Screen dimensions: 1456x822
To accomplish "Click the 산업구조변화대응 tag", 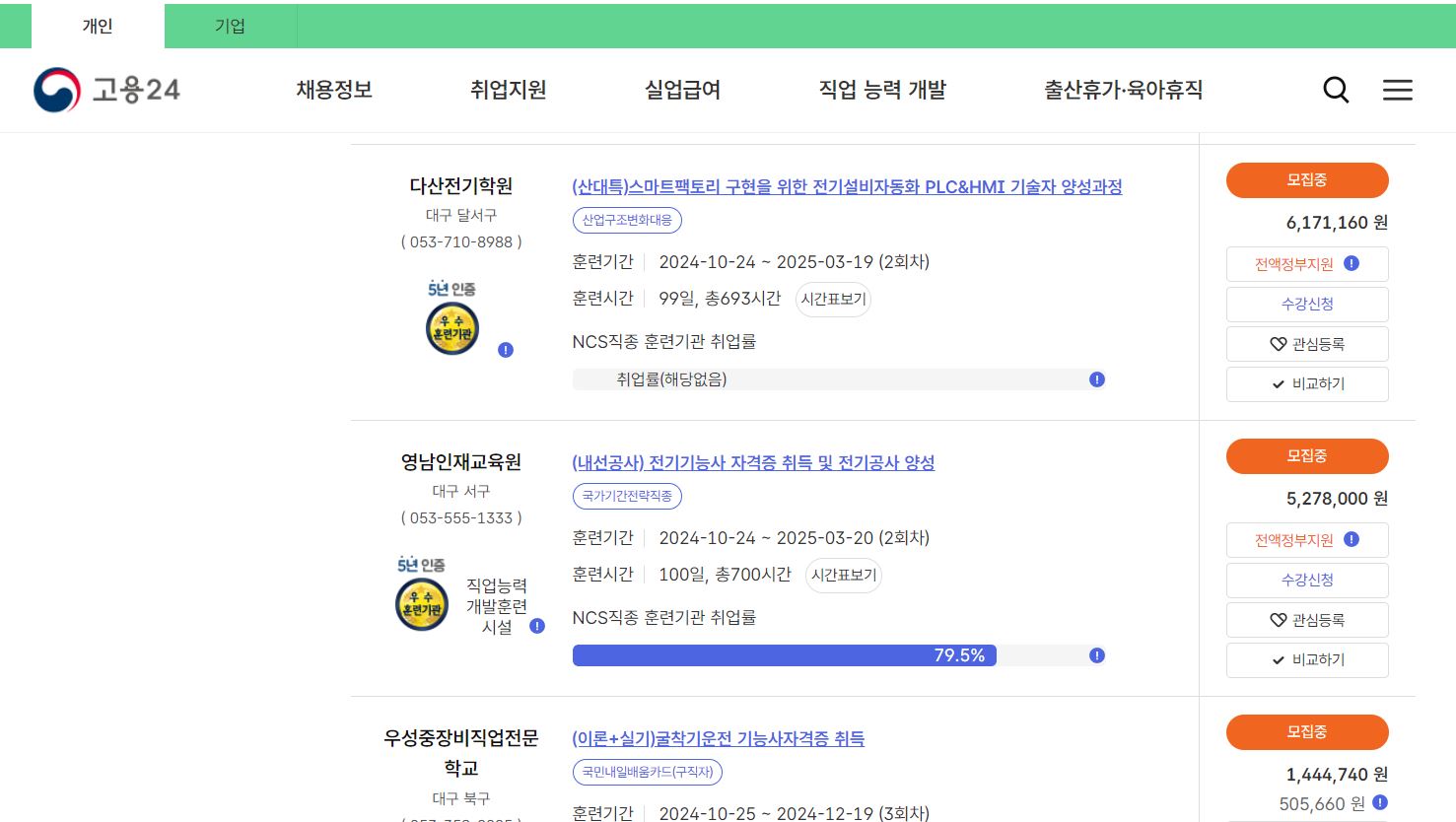I will 626,220.
